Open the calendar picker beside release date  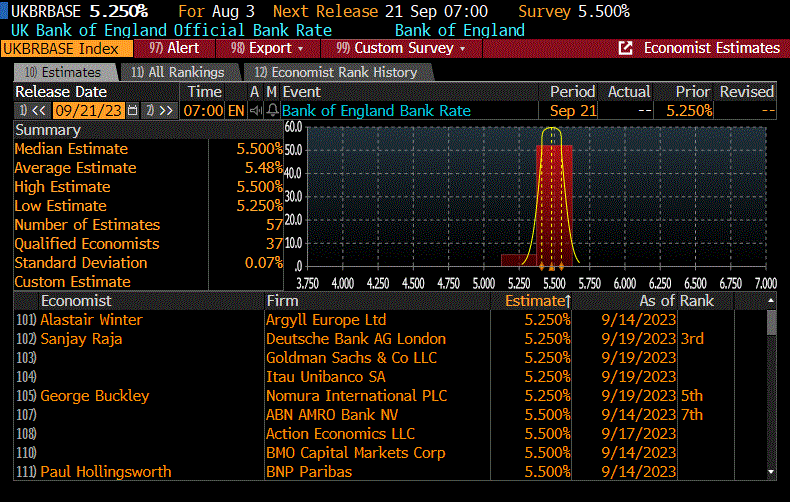[133, 110]
